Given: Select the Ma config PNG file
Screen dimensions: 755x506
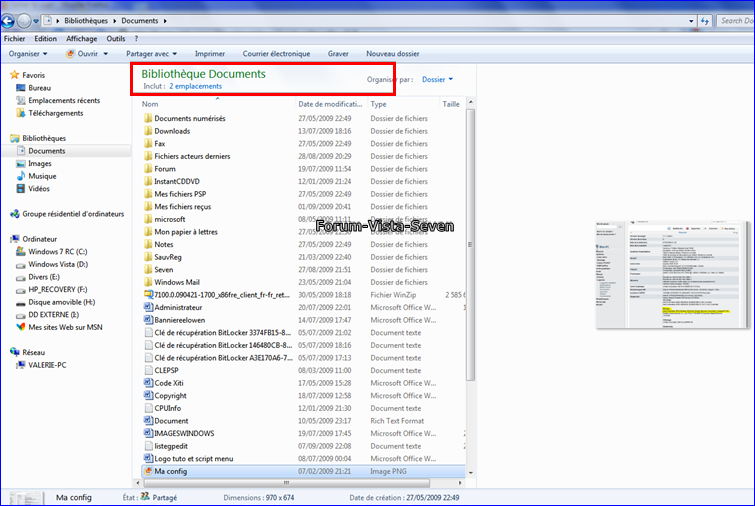Looking at the screenshot, I should pos(170,471).
